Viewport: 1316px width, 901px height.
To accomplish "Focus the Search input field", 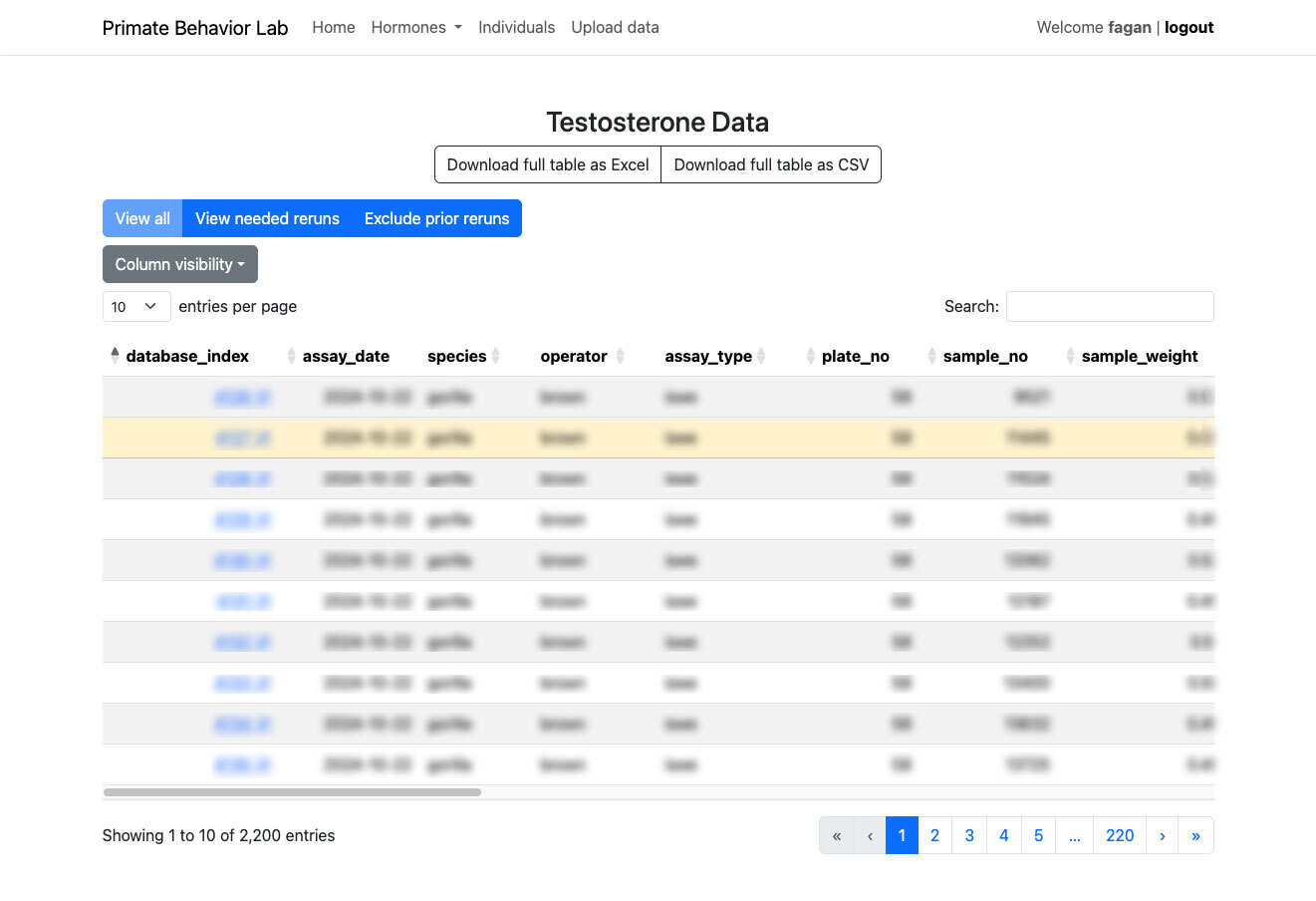I will [x=1110, y=306].
